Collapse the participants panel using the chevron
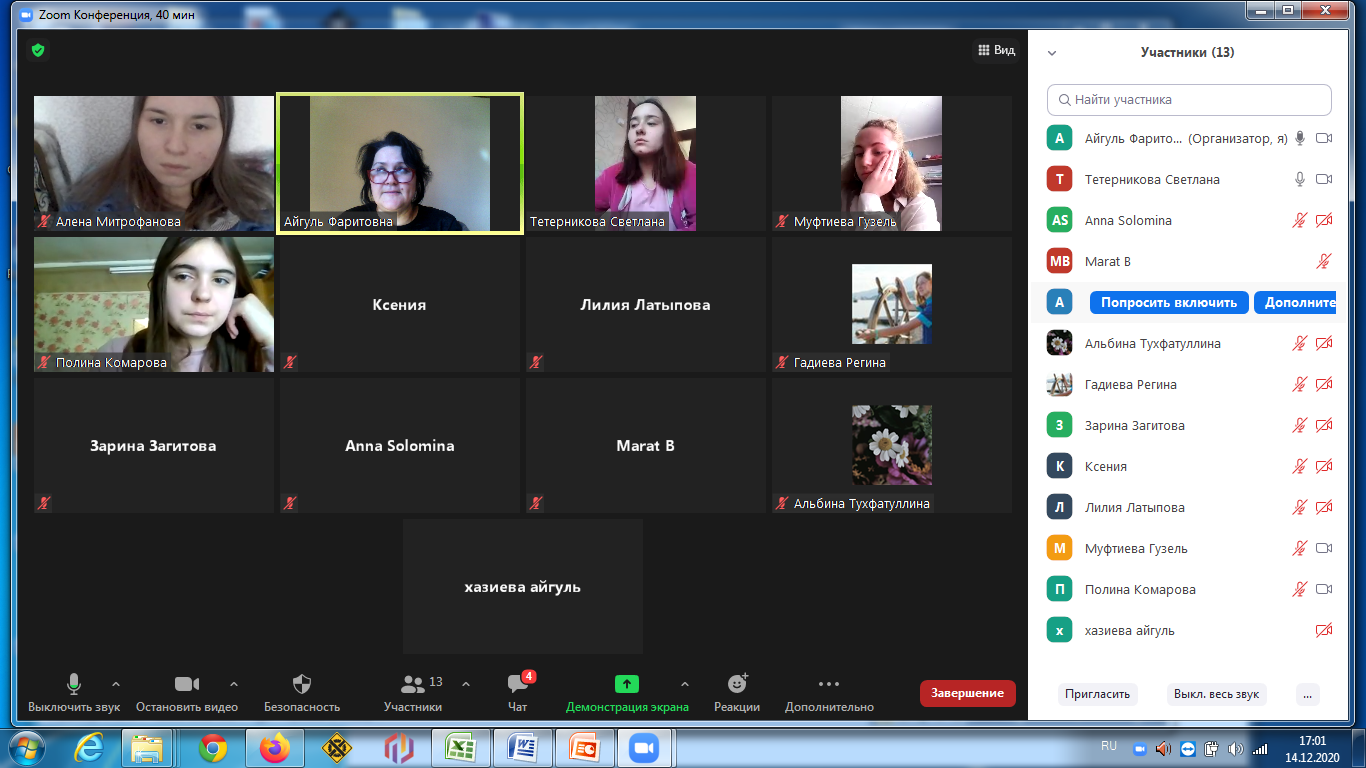 tap(1052, 53)
